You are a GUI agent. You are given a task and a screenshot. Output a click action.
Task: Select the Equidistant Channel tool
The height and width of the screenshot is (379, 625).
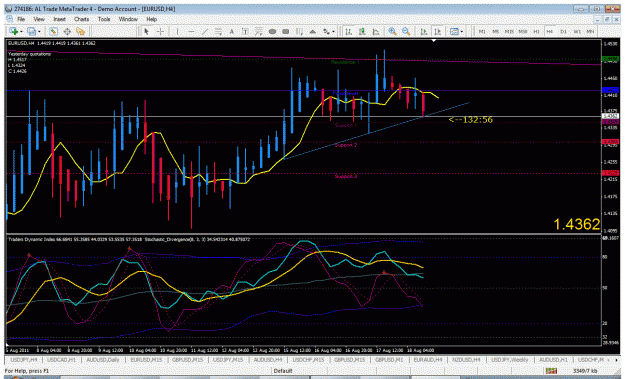tap(218, 31)
